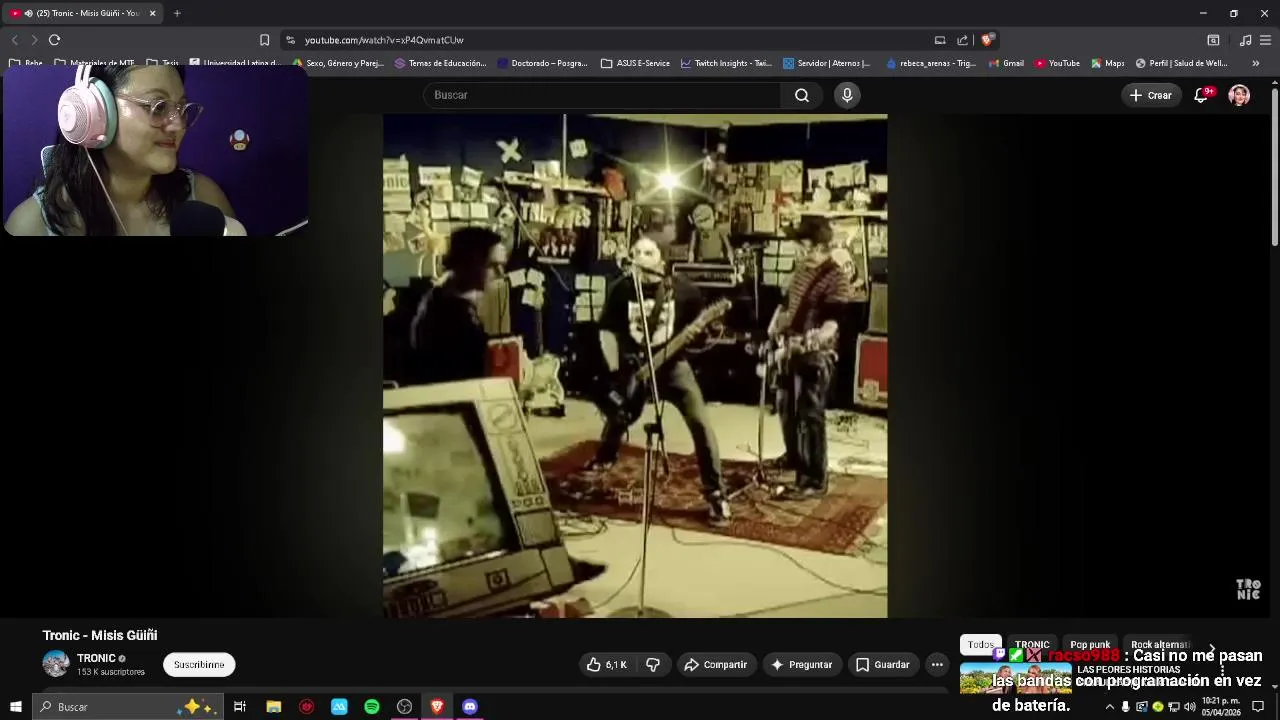The width and height of the screenshot is (1280, 720).
Task: Open the volume speaker tray icon
Action: (1190, 707)
